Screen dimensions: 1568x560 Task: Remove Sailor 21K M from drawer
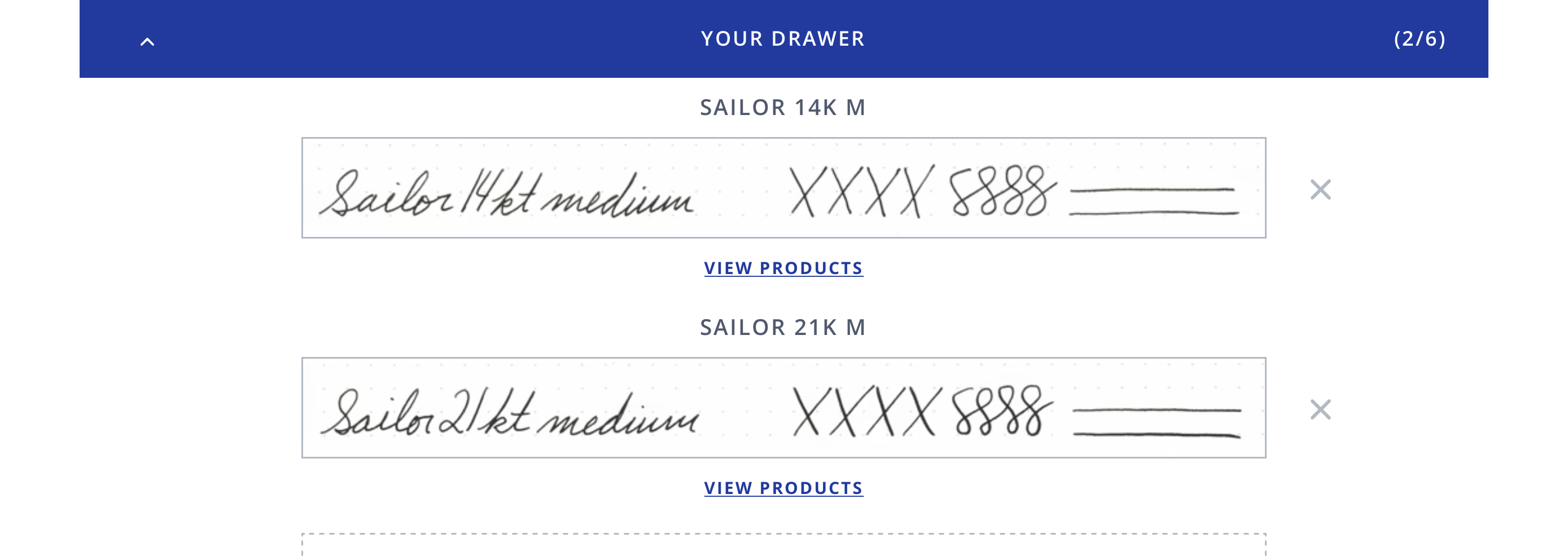coord(1320,410)
